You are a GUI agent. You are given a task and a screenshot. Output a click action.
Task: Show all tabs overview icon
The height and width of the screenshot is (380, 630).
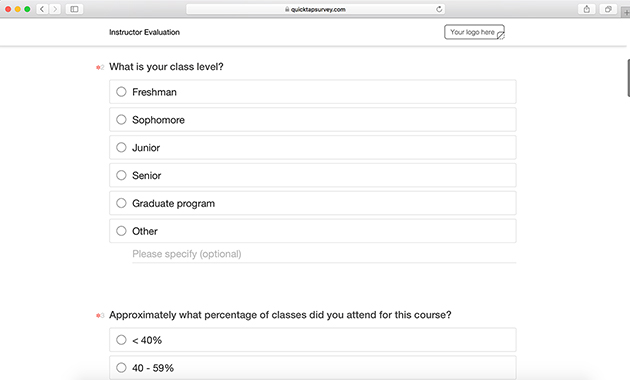coord(608,9)
